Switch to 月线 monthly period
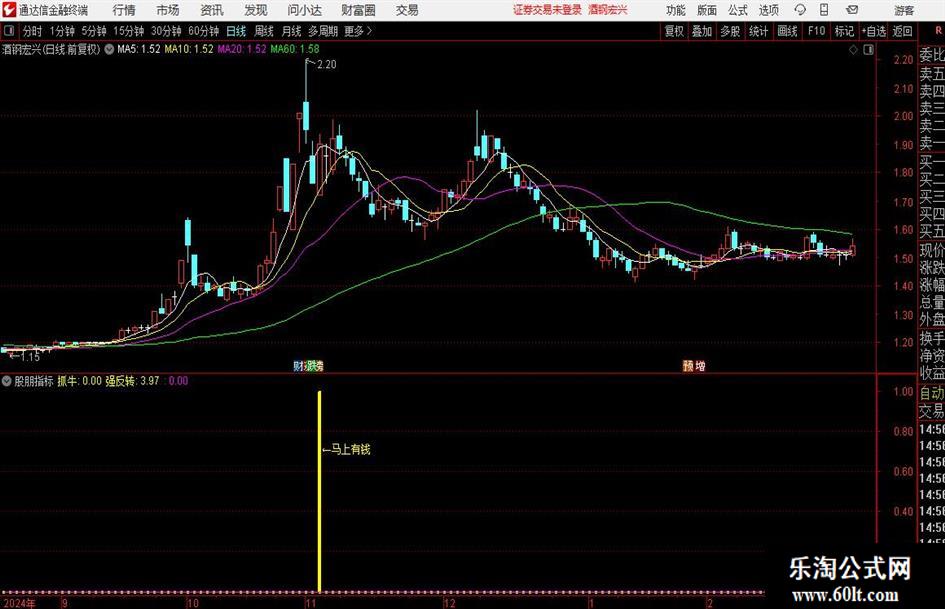Screen dimensions: 945x609 pos(292,31)
